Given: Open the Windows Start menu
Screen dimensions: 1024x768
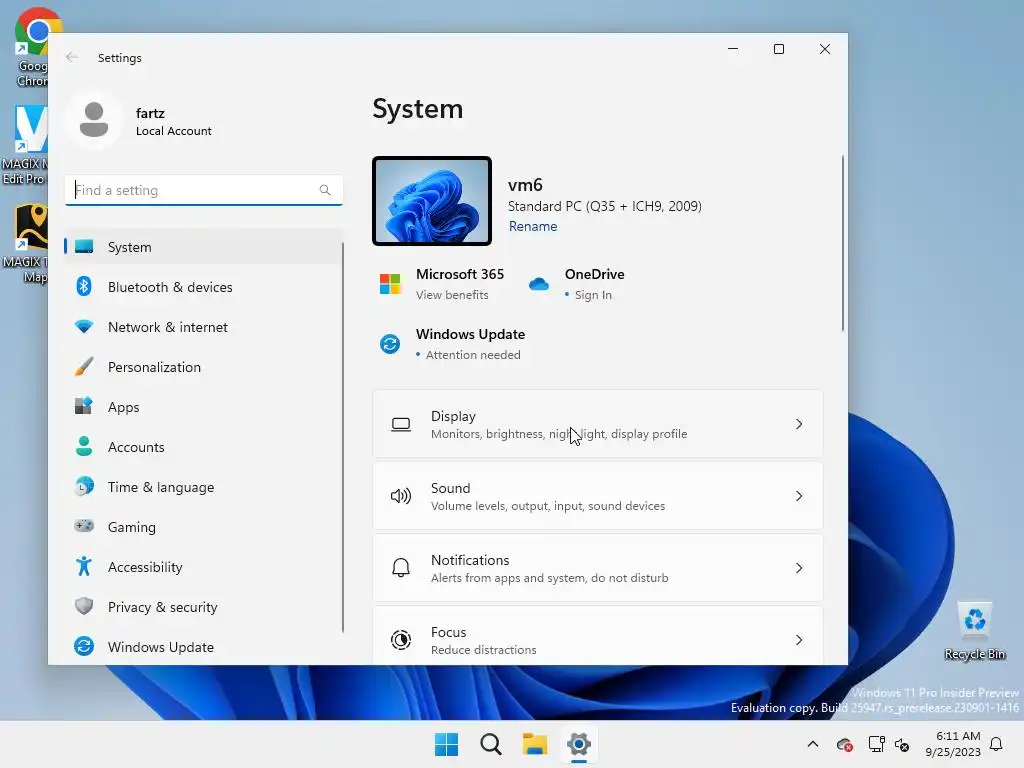Looking at the screenshot, I should point(447,744).
